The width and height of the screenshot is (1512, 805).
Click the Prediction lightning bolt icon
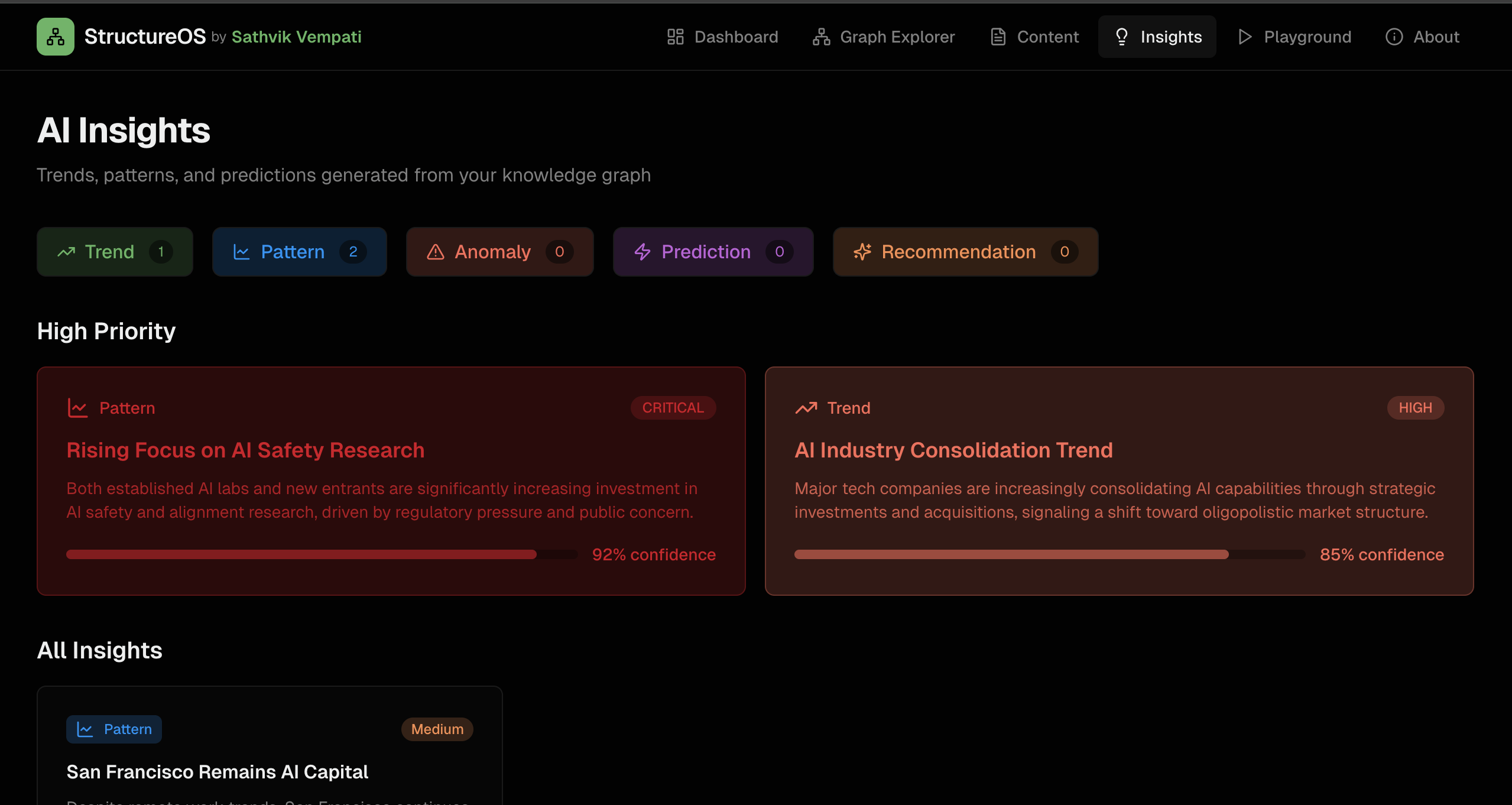click(x=643, y=252)
